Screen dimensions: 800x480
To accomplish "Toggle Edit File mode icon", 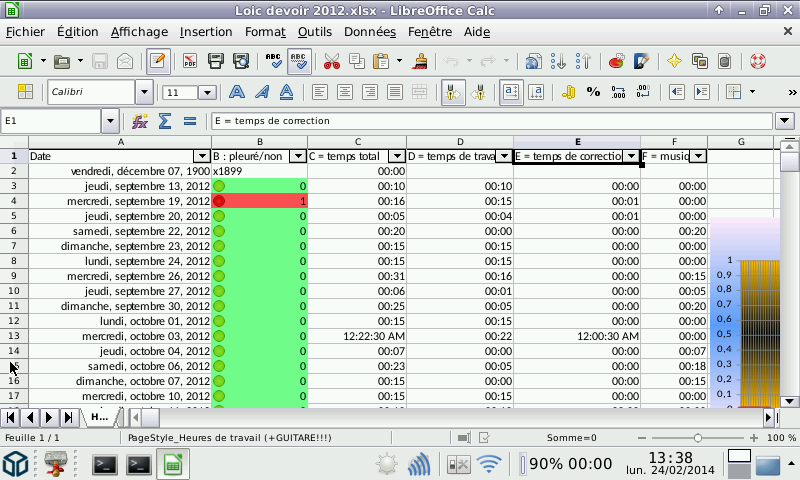I will [x=158, y=61].
